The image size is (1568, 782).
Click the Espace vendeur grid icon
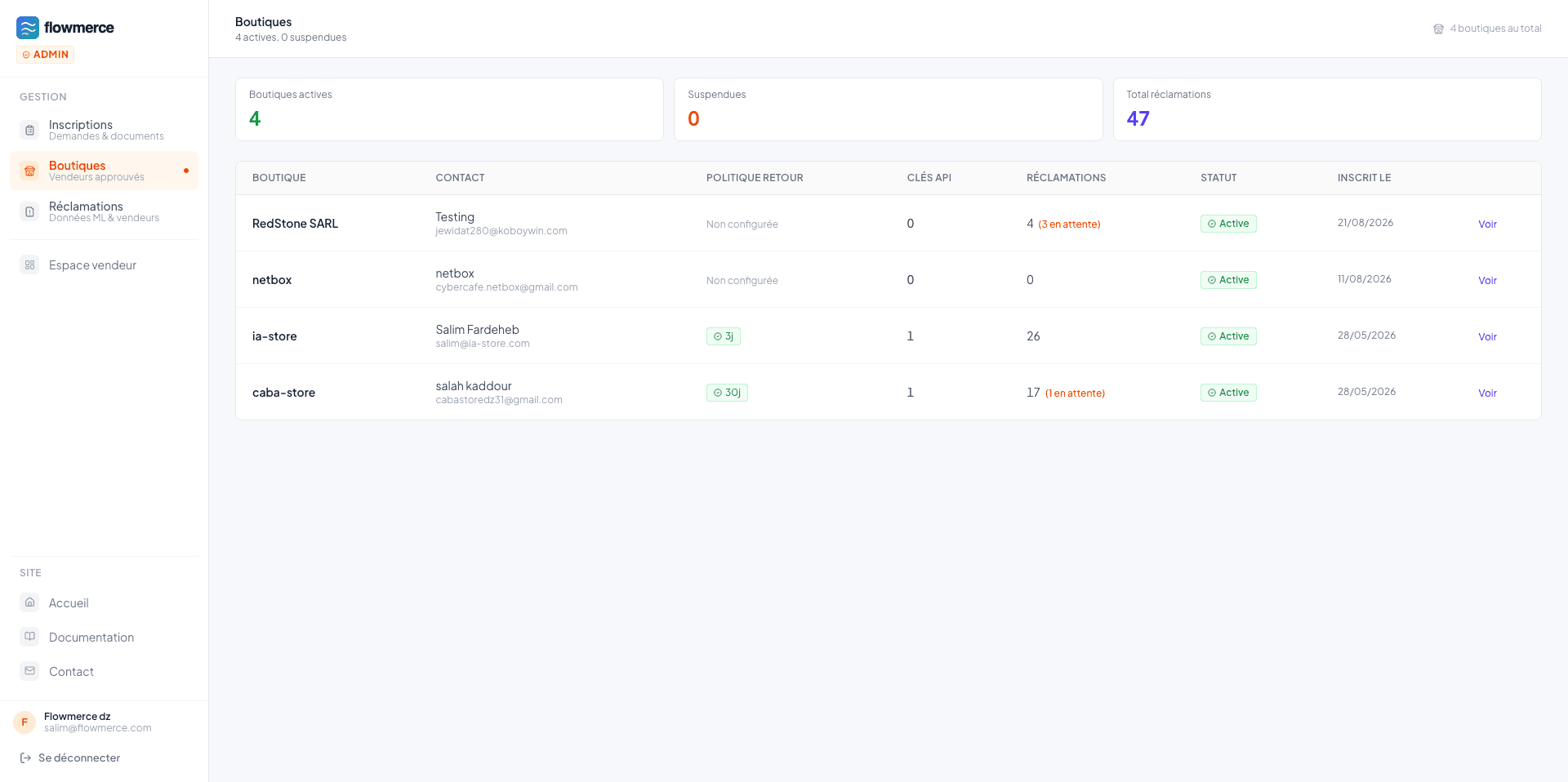click(x=29, y=264)
